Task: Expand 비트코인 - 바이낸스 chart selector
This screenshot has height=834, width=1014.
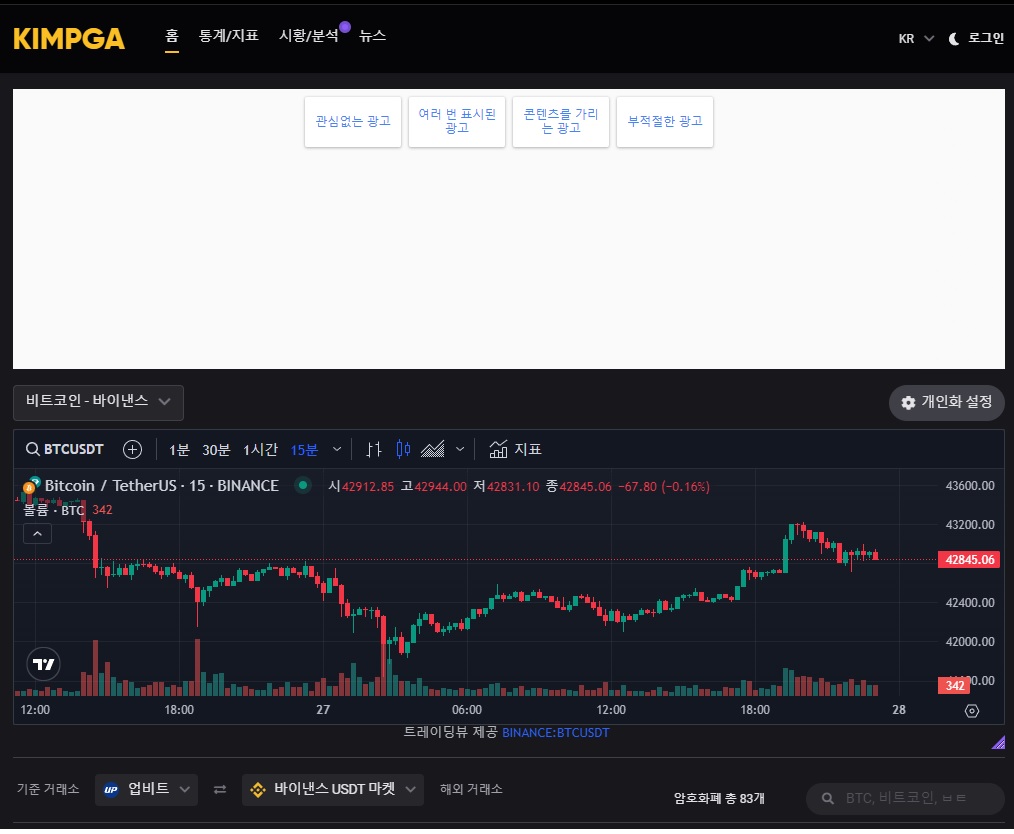Action: [98, 402]
